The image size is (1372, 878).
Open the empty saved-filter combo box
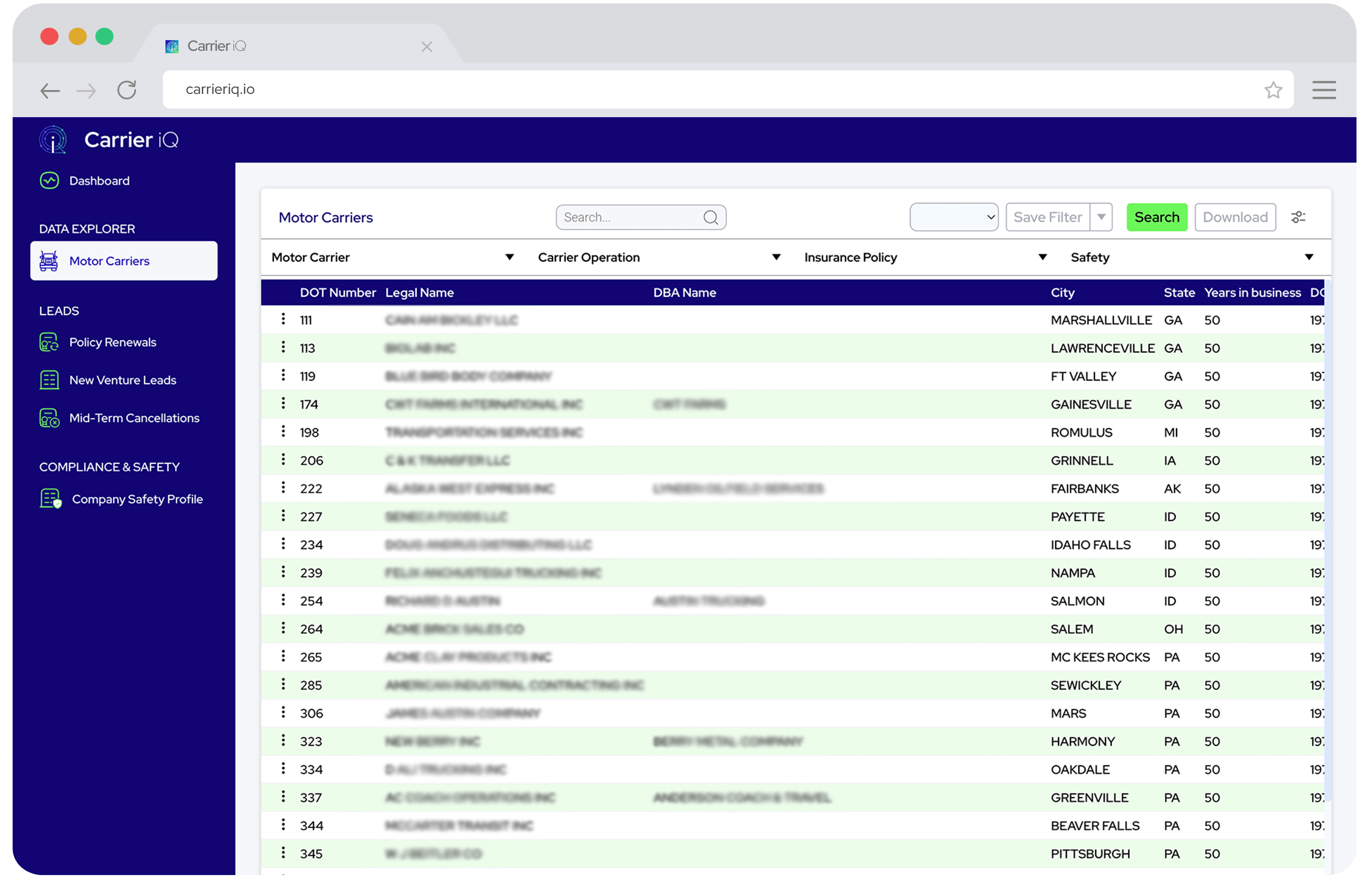pyautogui.click(x=953, y=217)
